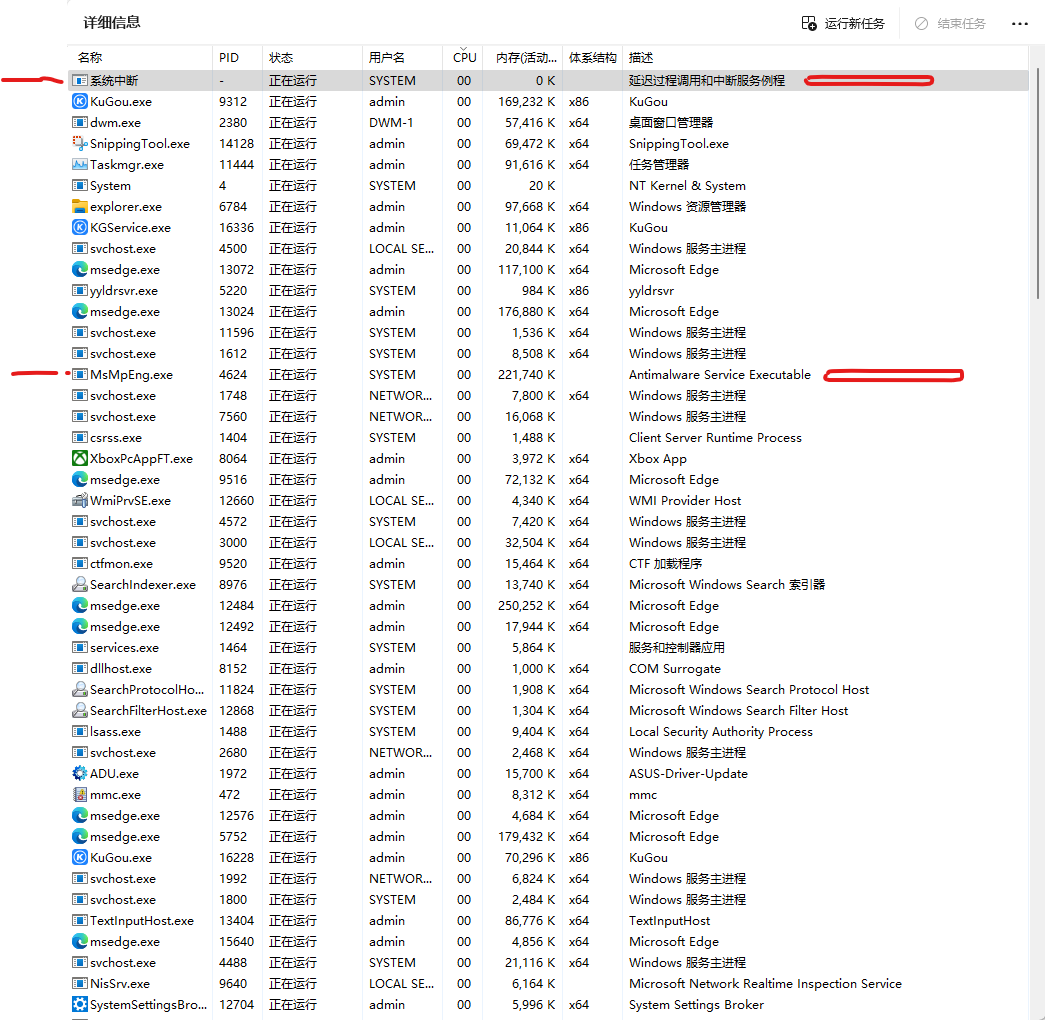
Task: Click the KuGou.exe icon with PID 16228
Action: click(x=79, y=857)
